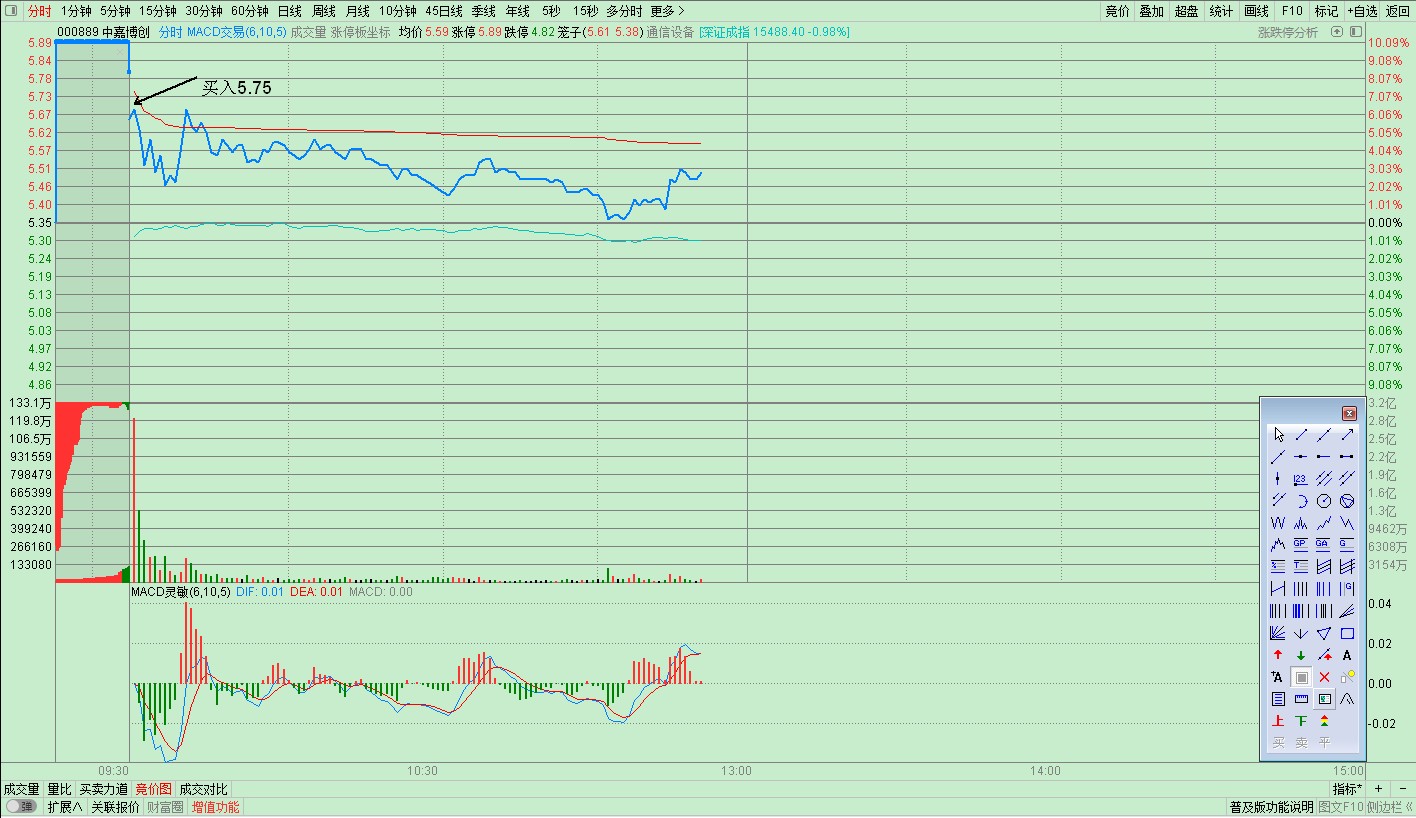Close the drawing tools palette

pos(1349,412)
